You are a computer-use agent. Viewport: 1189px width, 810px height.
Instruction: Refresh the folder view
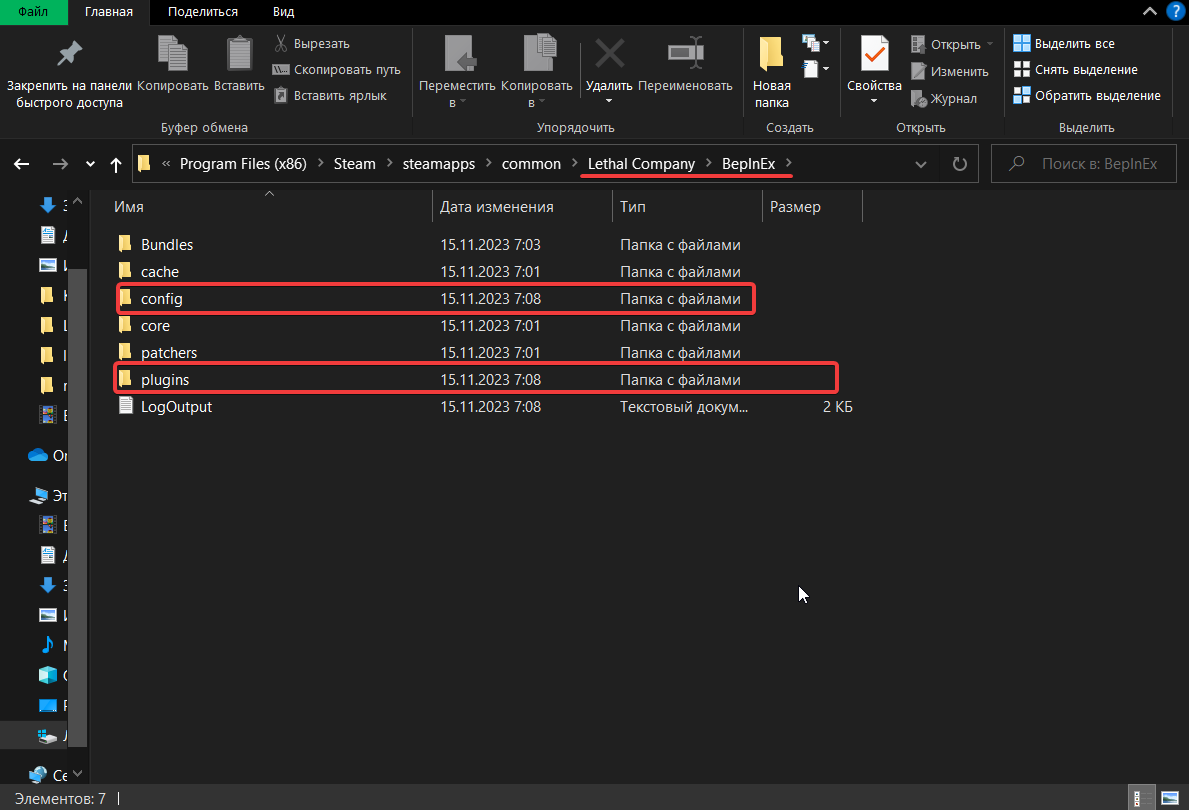pos(959,164)
